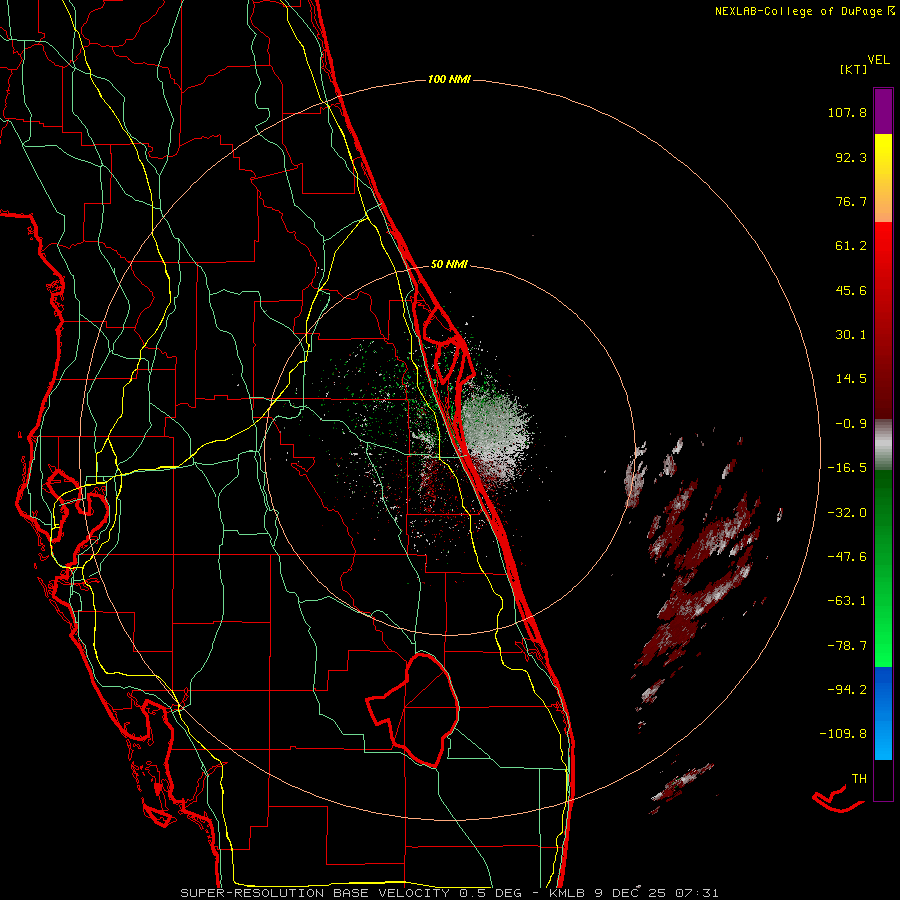Click the -109.8 velocity legend value
The width and height of the screenshot is (900, 900).
(x=844, y=734)
